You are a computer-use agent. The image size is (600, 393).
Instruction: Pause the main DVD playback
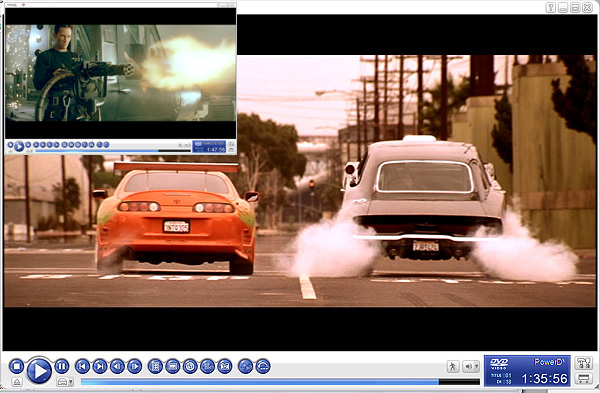[62, 366]
